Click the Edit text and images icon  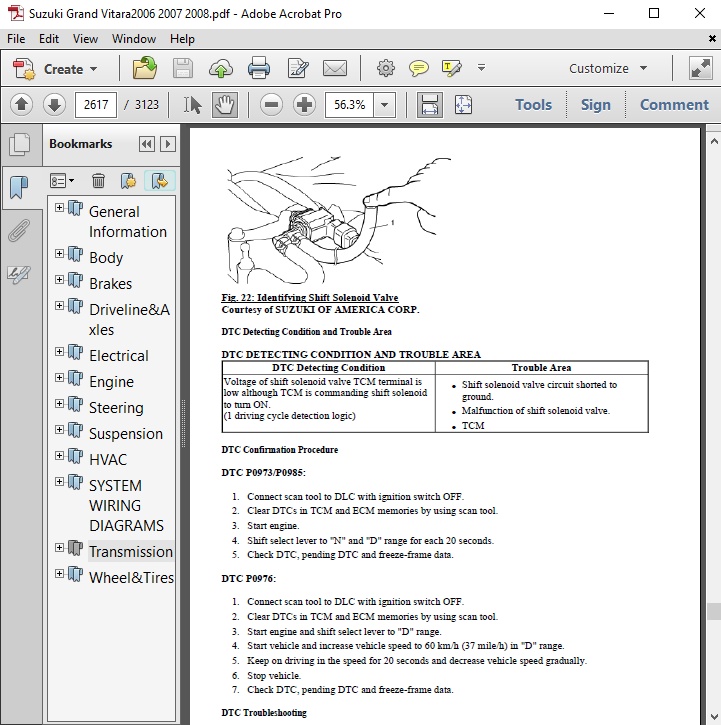point(298,68)
